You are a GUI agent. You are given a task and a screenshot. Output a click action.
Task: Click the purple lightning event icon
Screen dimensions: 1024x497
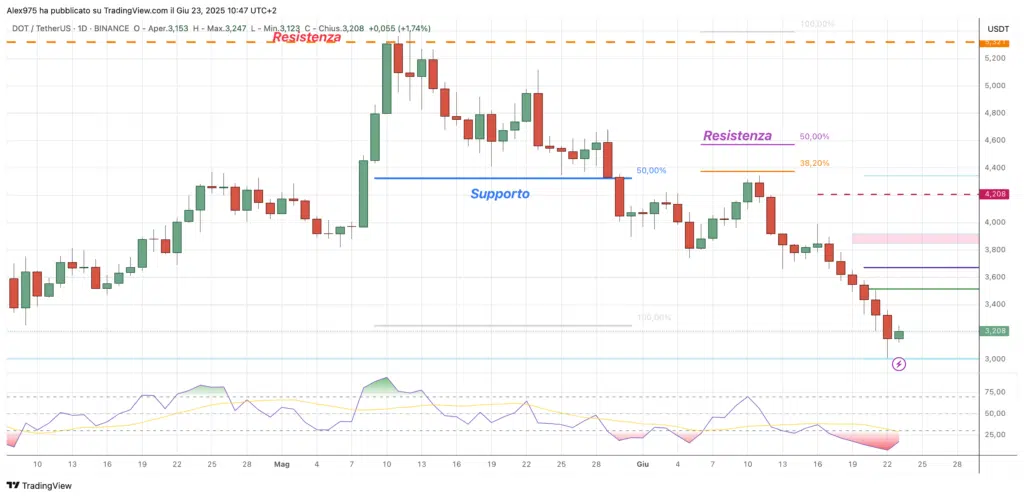pyautogui.click(x=898, y=365)
